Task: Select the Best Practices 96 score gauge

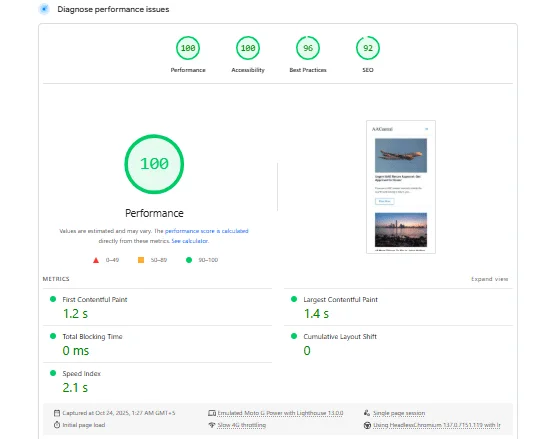Action: 308,48
